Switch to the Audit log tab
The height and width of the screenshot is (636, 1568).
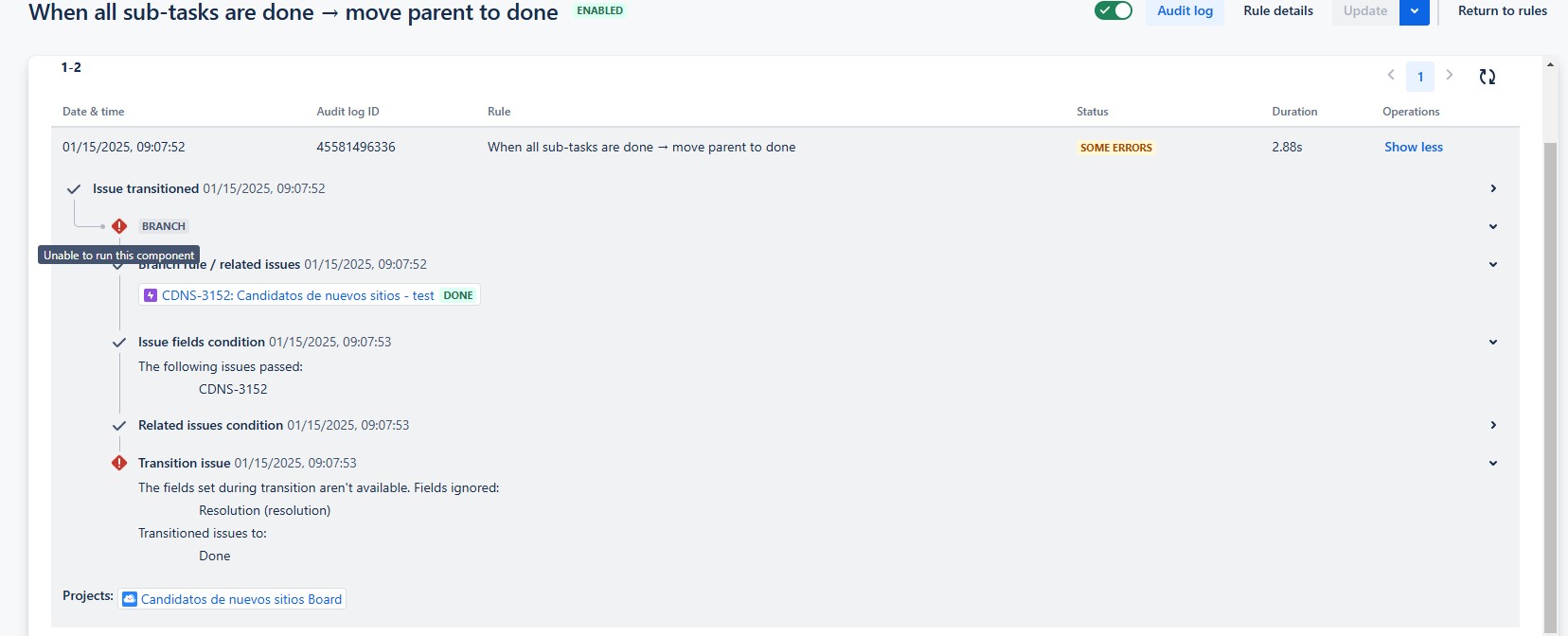point(1185,11)
